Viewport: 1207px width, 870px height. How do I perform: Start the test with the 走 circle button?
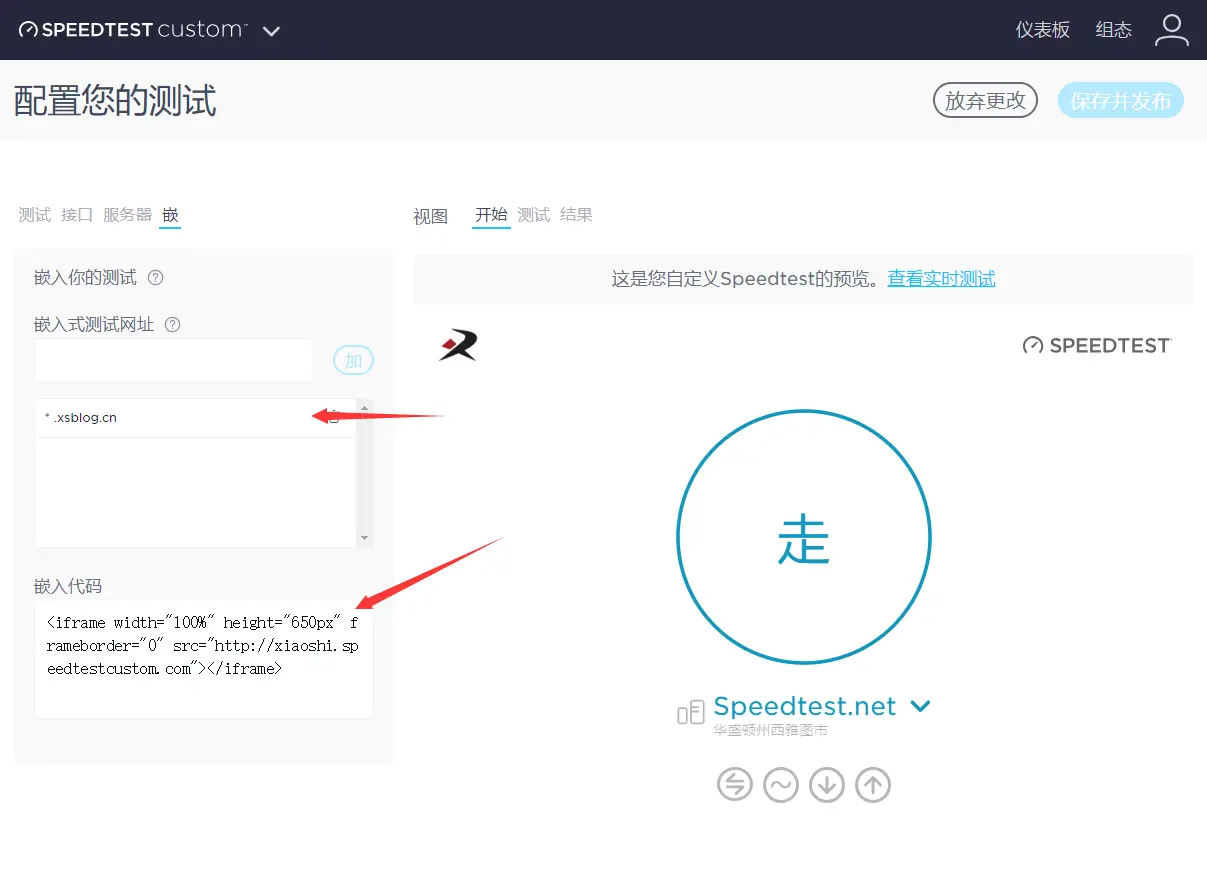[804, 538]
